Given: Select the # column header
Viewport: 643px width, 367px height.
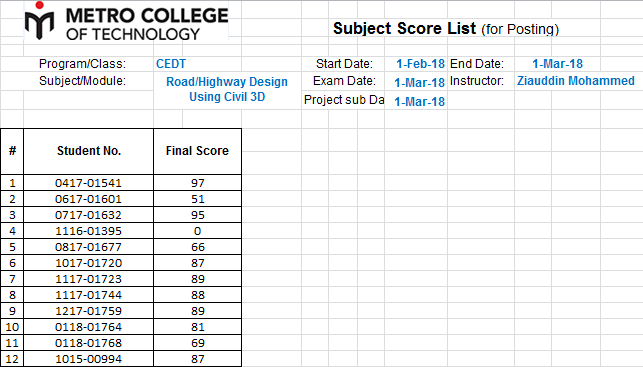Looking at the screenshot, I should (x=12, y=151).
